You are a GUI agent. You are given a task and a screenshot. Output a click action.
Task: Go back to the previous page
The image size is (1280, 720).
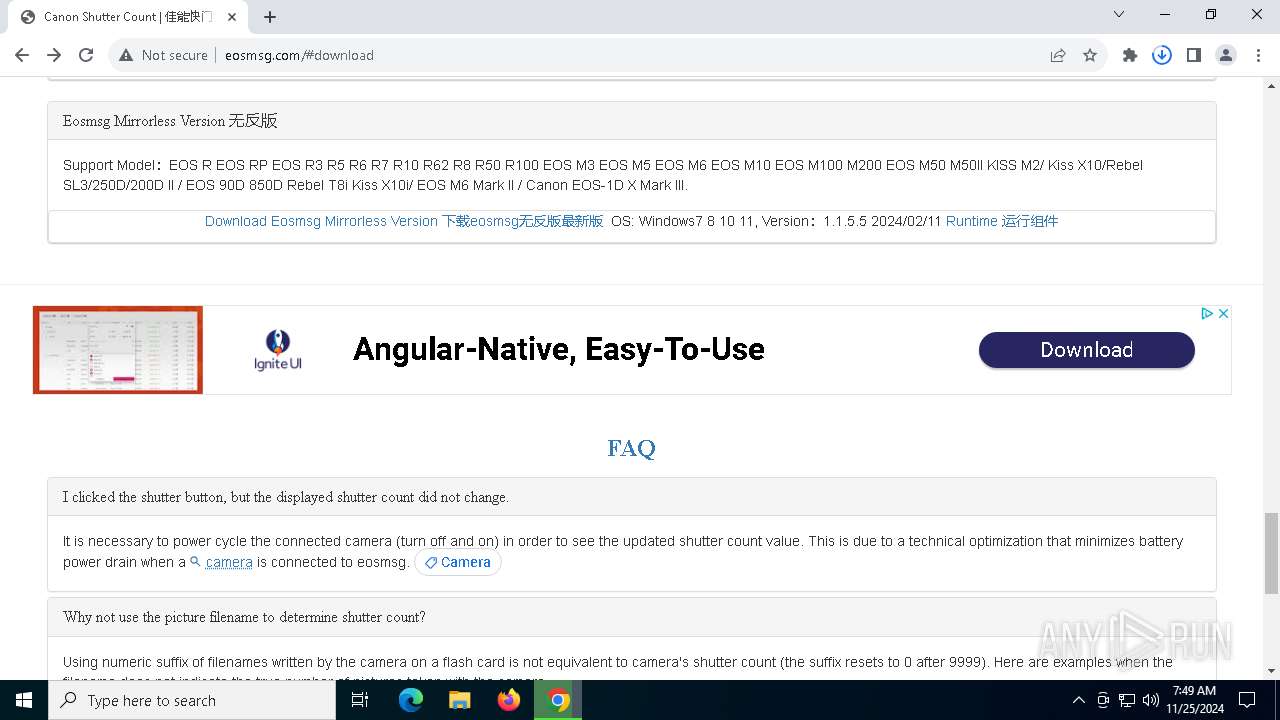point(22,55)
